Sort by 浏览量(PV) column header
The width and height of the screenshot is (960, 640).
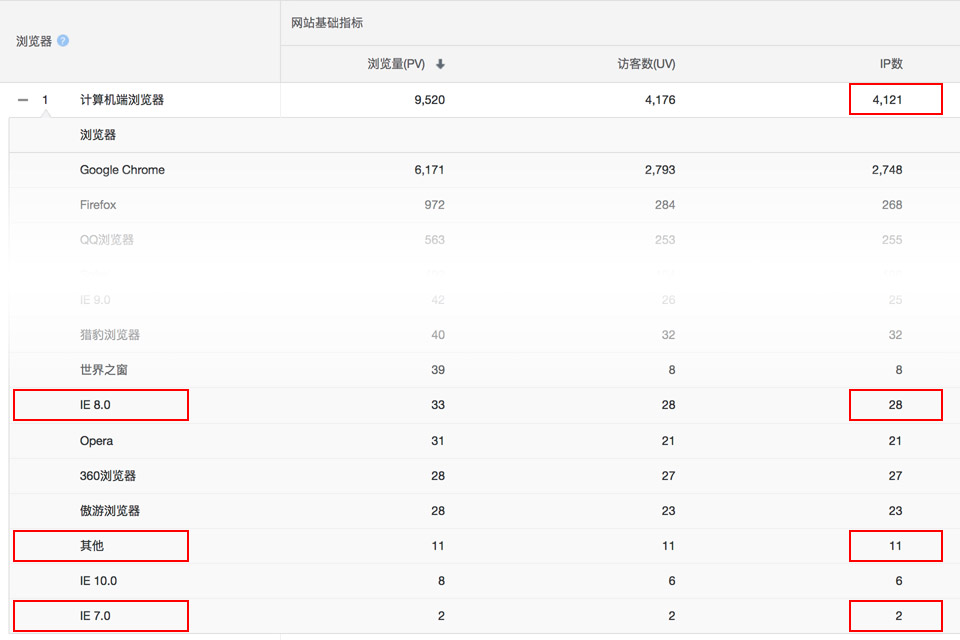pos(396,64)
